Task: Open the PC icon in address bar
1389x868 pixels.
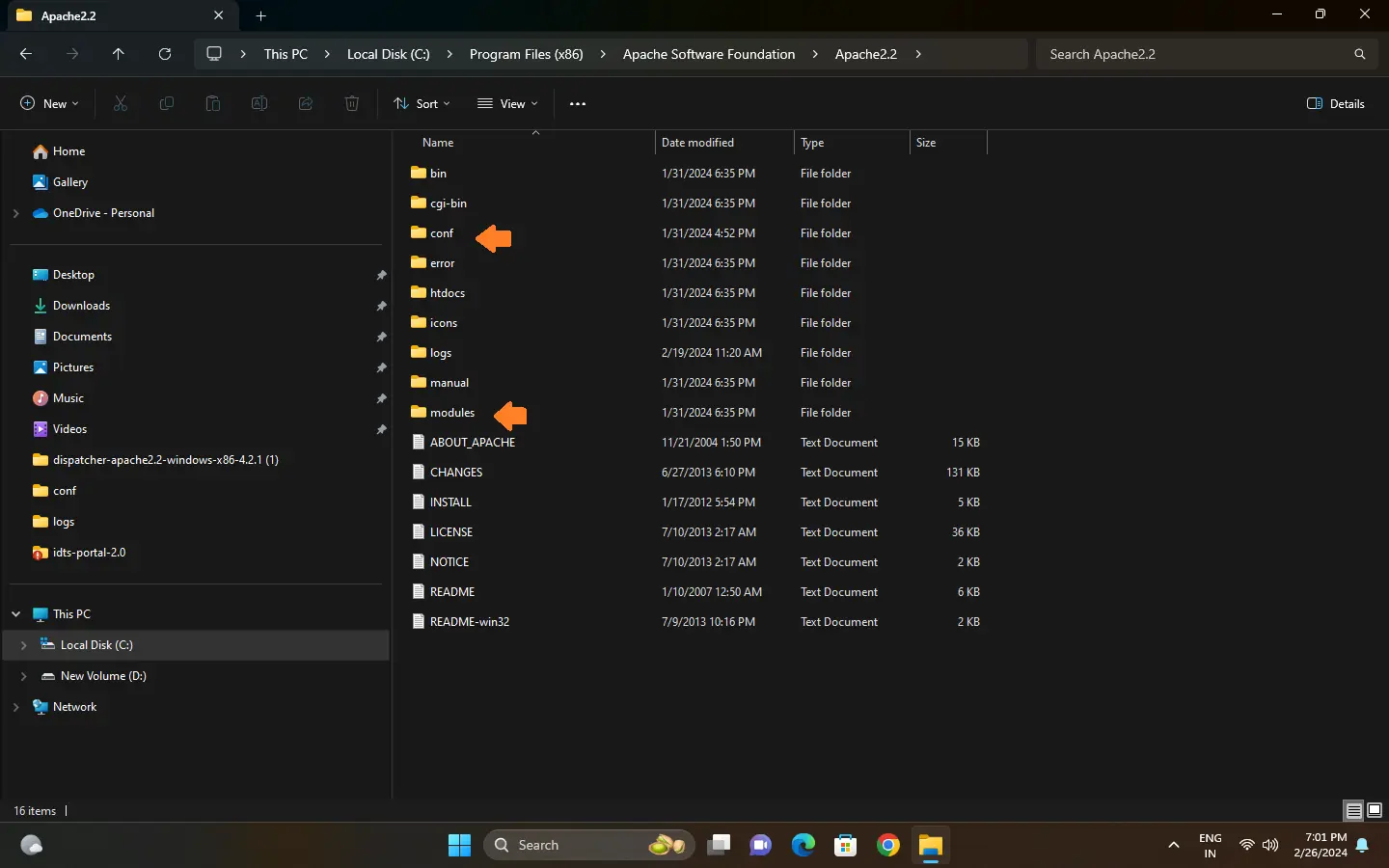Action: tap(214, 54)
